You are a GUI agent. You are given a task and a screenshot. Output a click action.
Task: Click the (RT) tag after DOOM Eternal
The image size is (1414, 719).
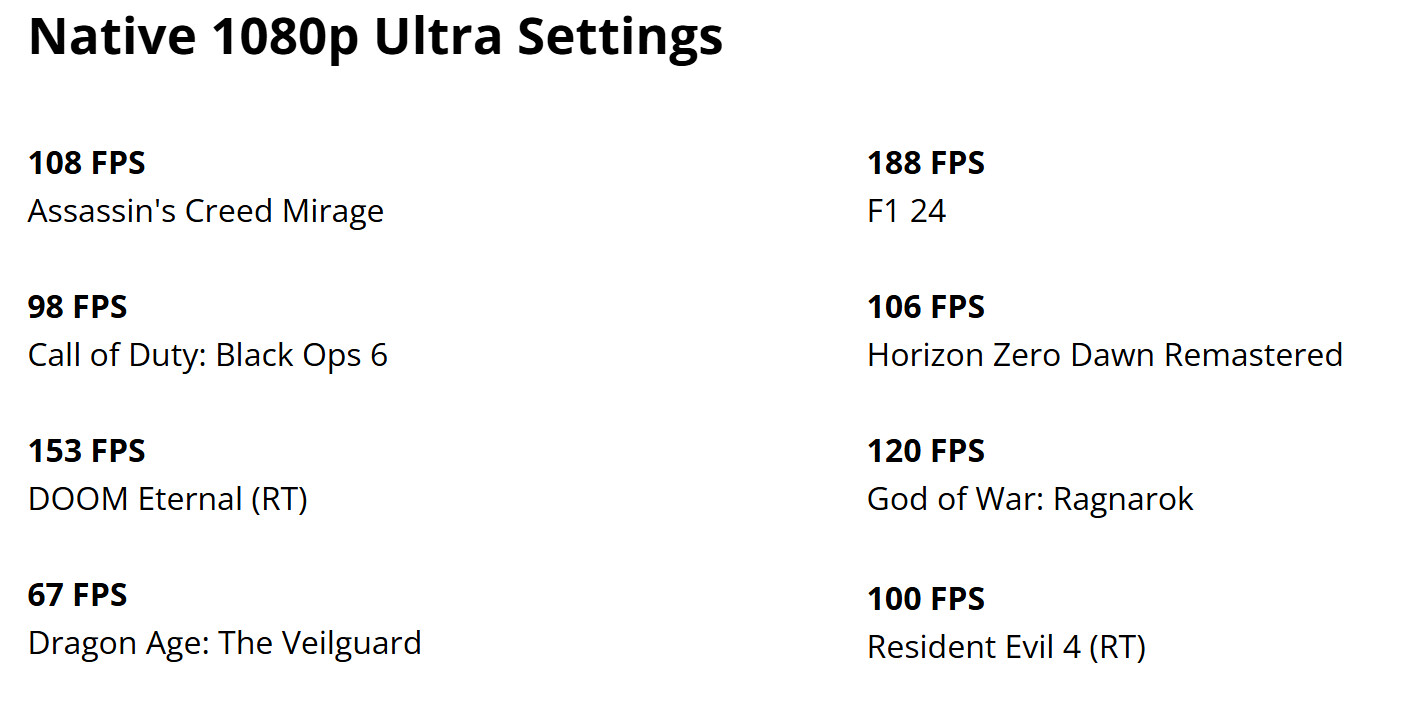tap(280, 499)
